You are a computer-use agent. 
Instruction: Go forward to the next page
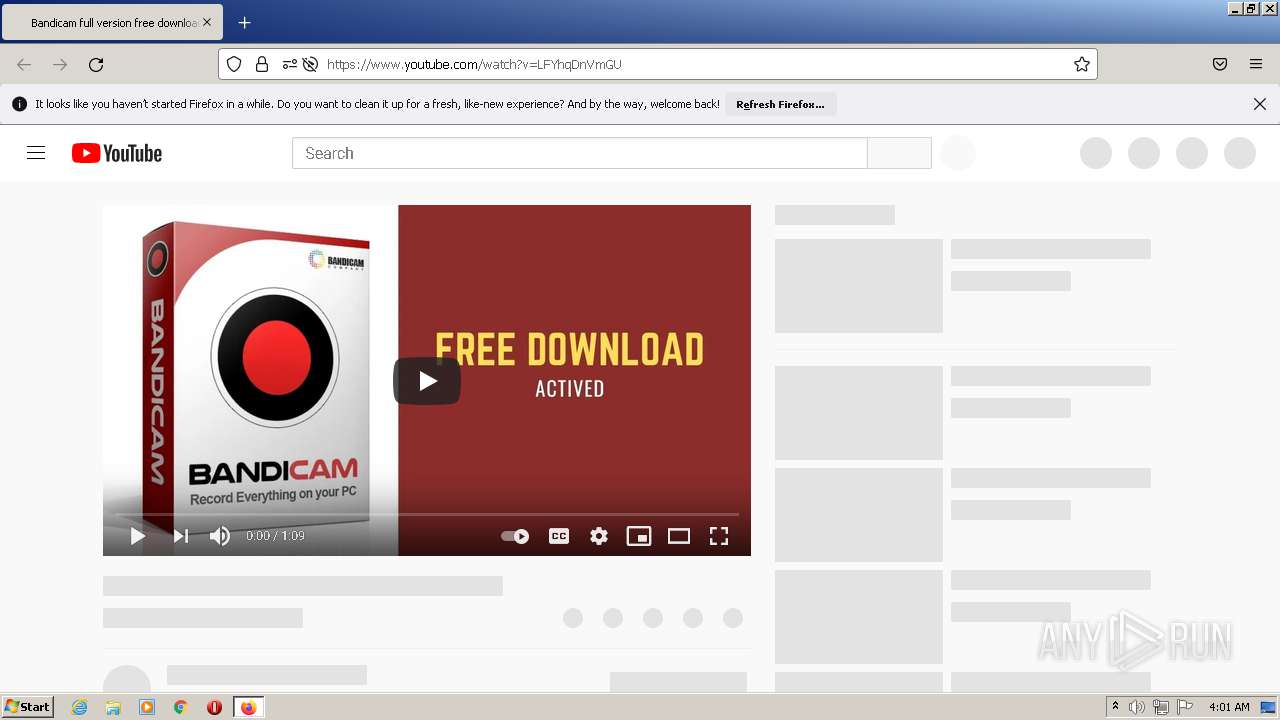[60, 64]
